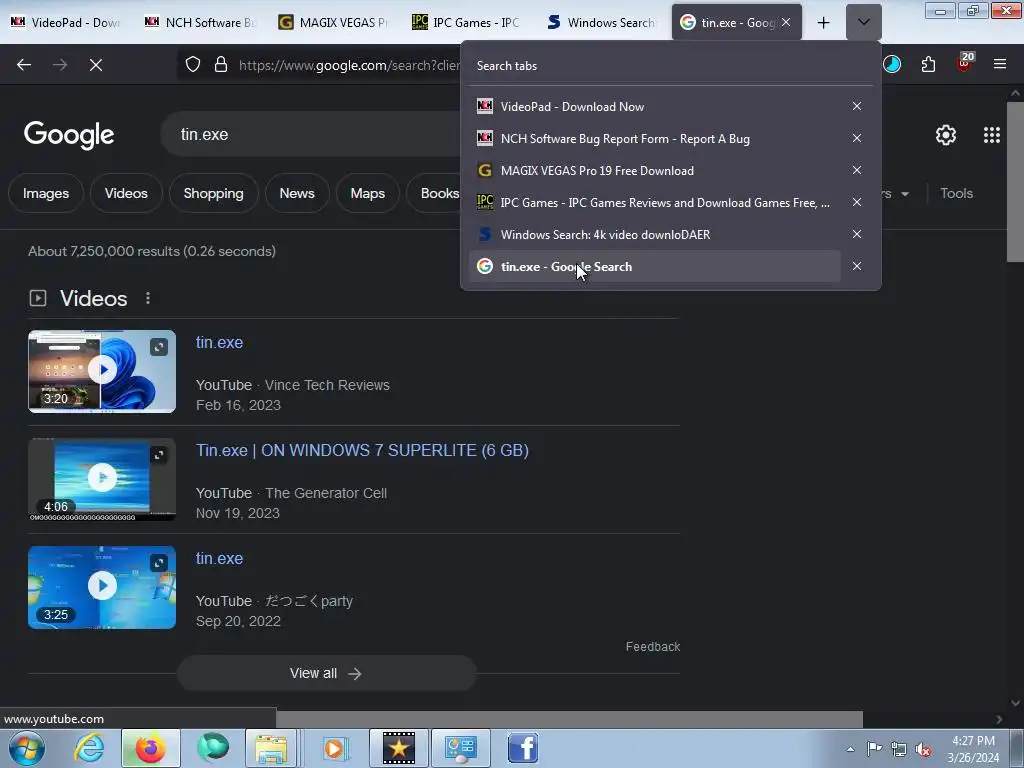The width and height of the screenshot is (1024, 768).
Task: Activate the MAGIX VEGAS browser tab
Action: tap(334, 22)
